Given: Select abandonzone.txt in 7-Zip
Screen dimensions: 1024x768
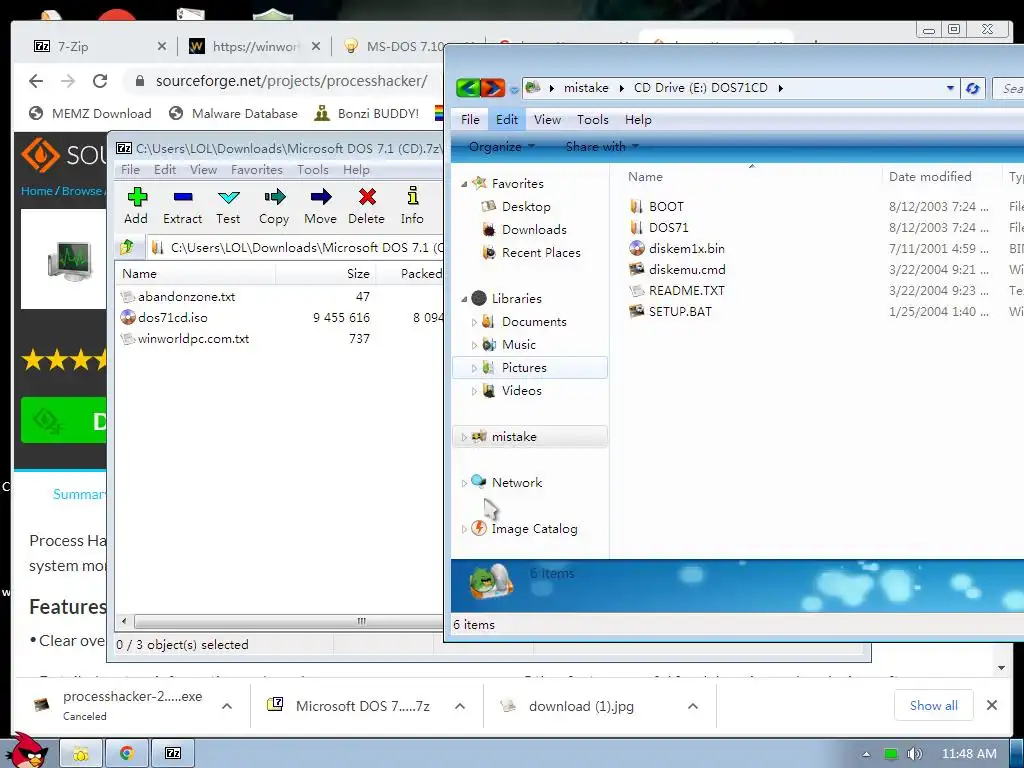Looking at the screenshot, I should [x=186, y=296].
